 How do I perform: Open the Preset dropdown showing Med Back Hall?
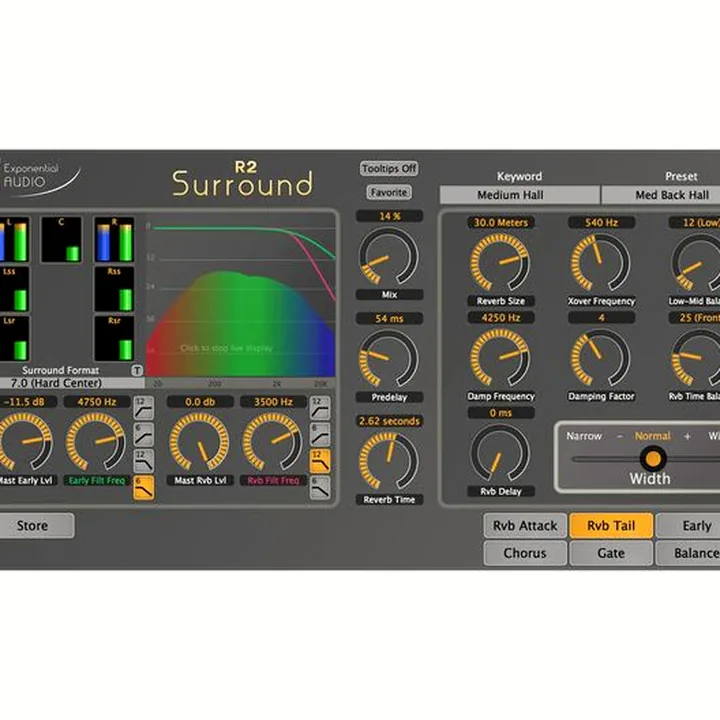pos(661,195)
